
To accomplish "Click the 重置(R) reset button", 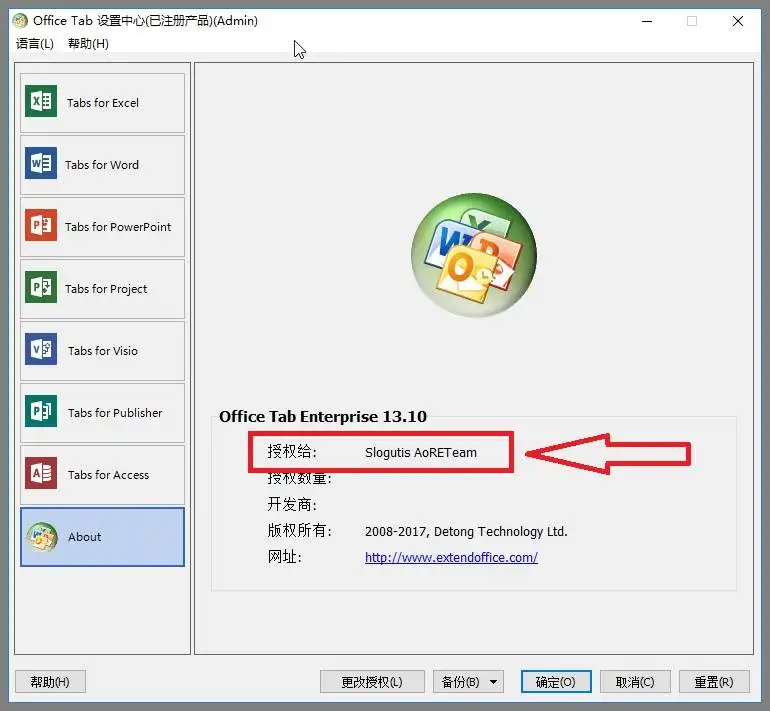I will coord(714,682).
